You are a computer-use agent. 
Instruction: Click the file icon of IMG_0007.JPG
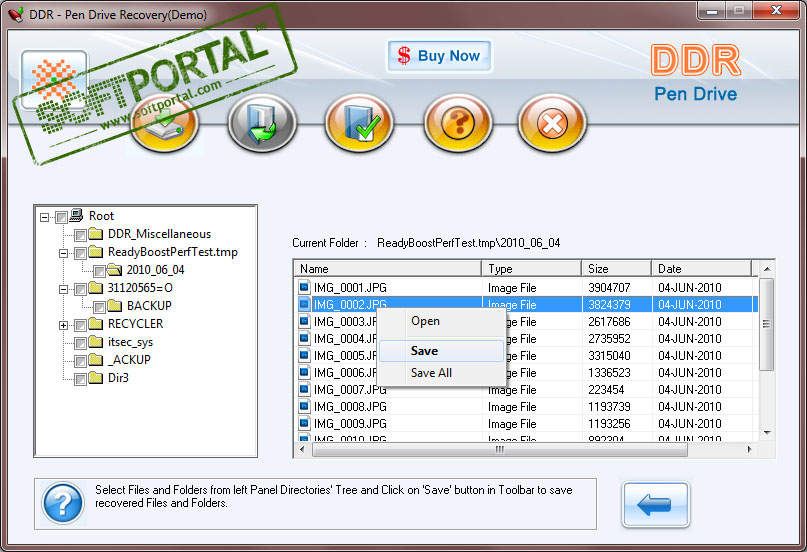pos(305,389)
